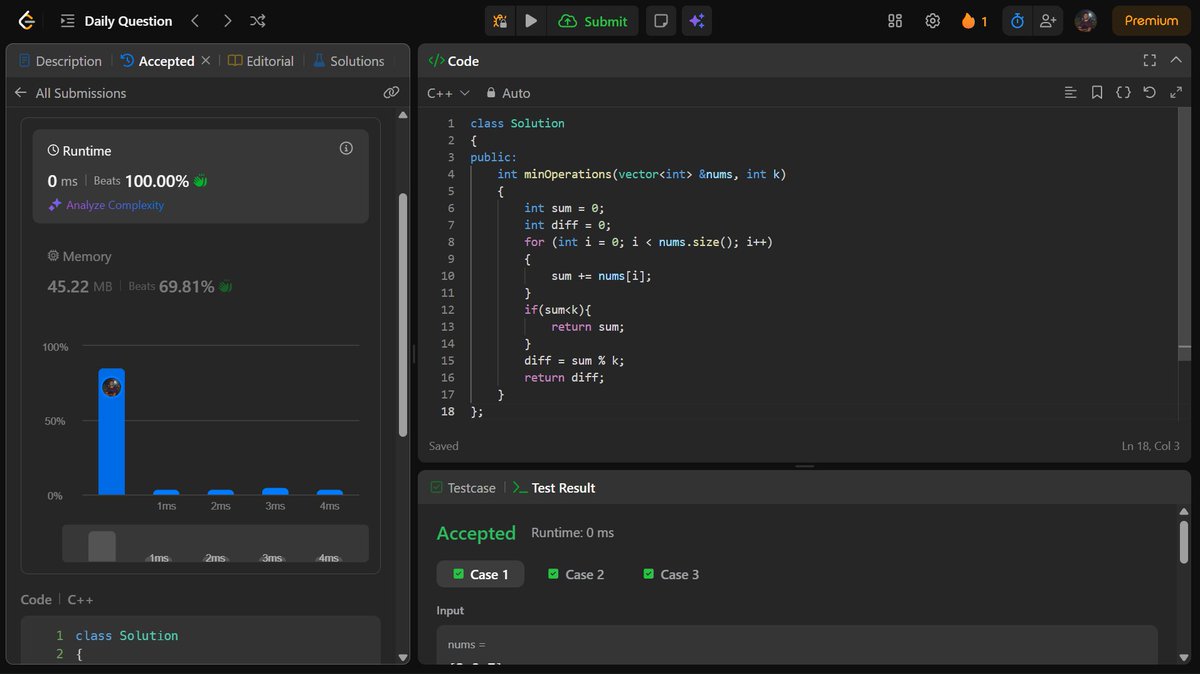The image size is (1200, 674).
Task: Expand the editor with diagonal arrows icon
Action: 1175,93
